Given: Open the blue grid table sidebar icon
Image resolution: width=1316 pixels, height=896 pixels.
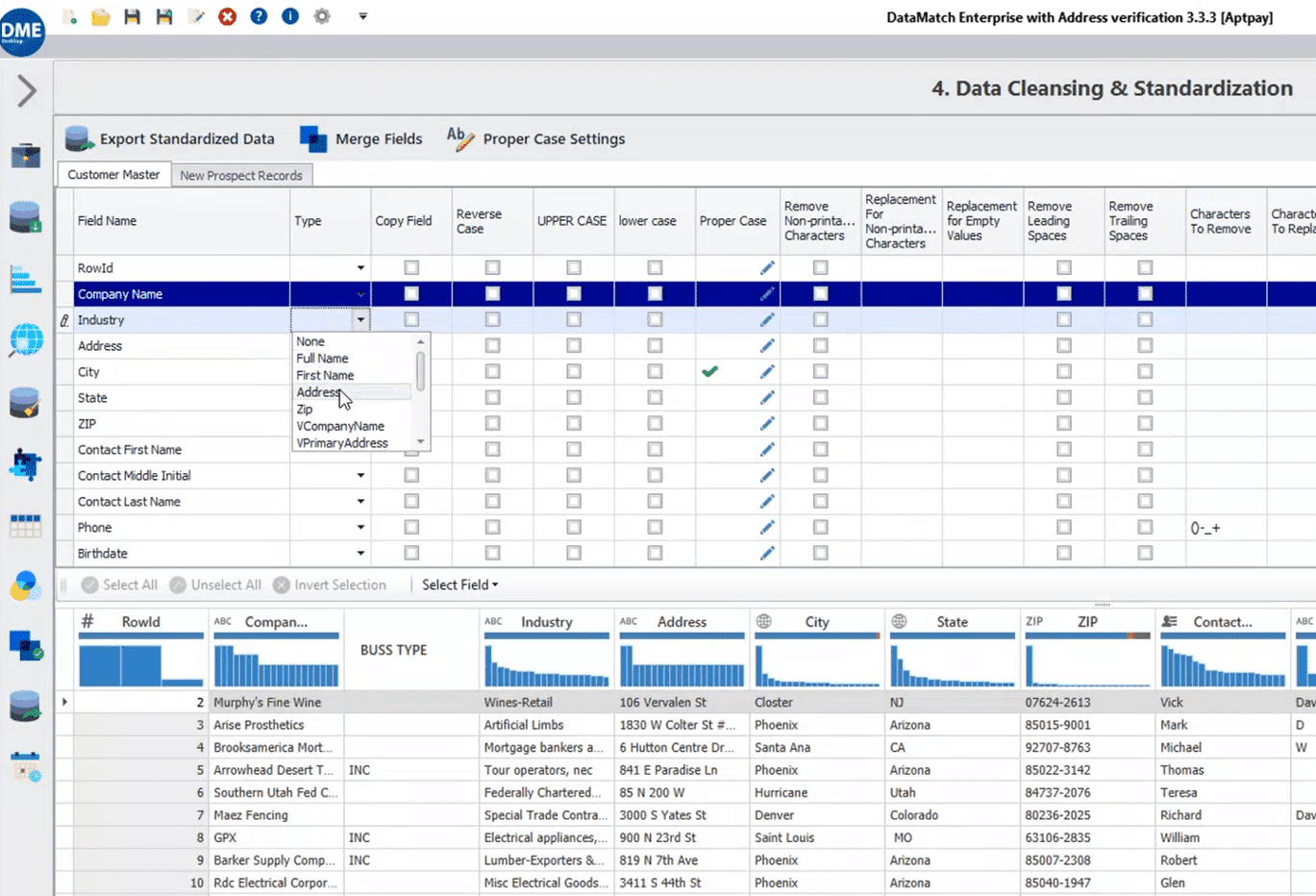Looking at the screenshot, I should (x=26, y=525).
